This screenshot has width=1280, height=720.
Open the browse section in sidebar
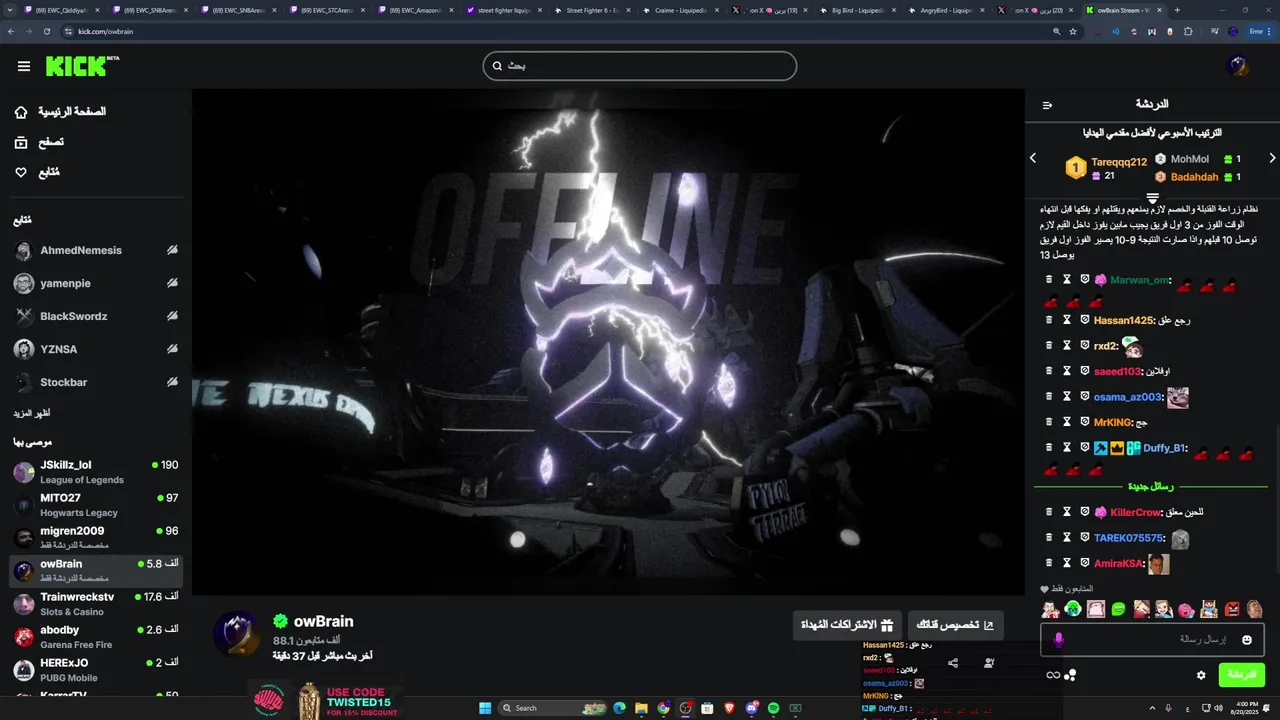(39, 142)
